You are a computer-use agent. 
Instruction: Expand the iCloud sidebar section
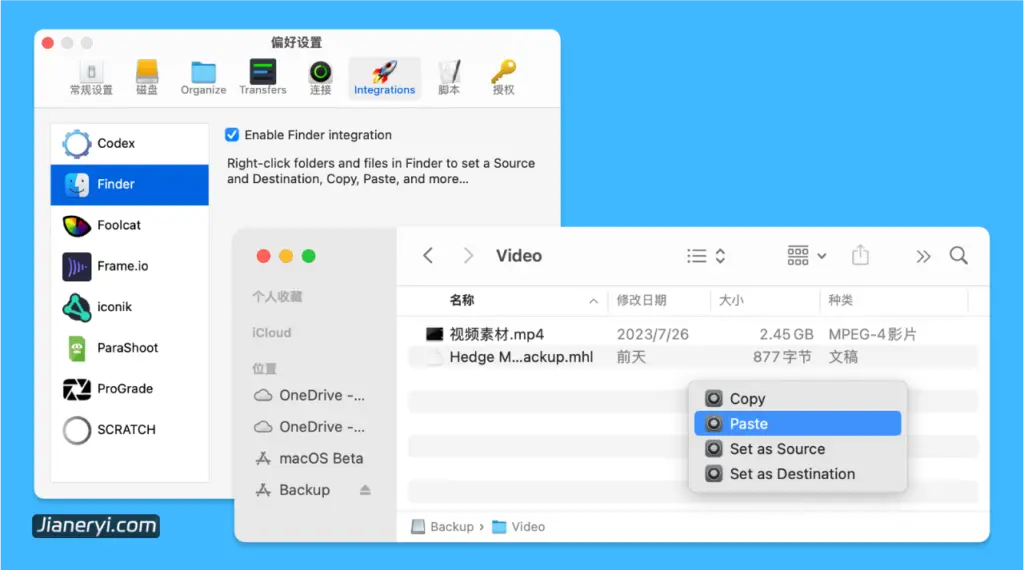tap(272, 333)
